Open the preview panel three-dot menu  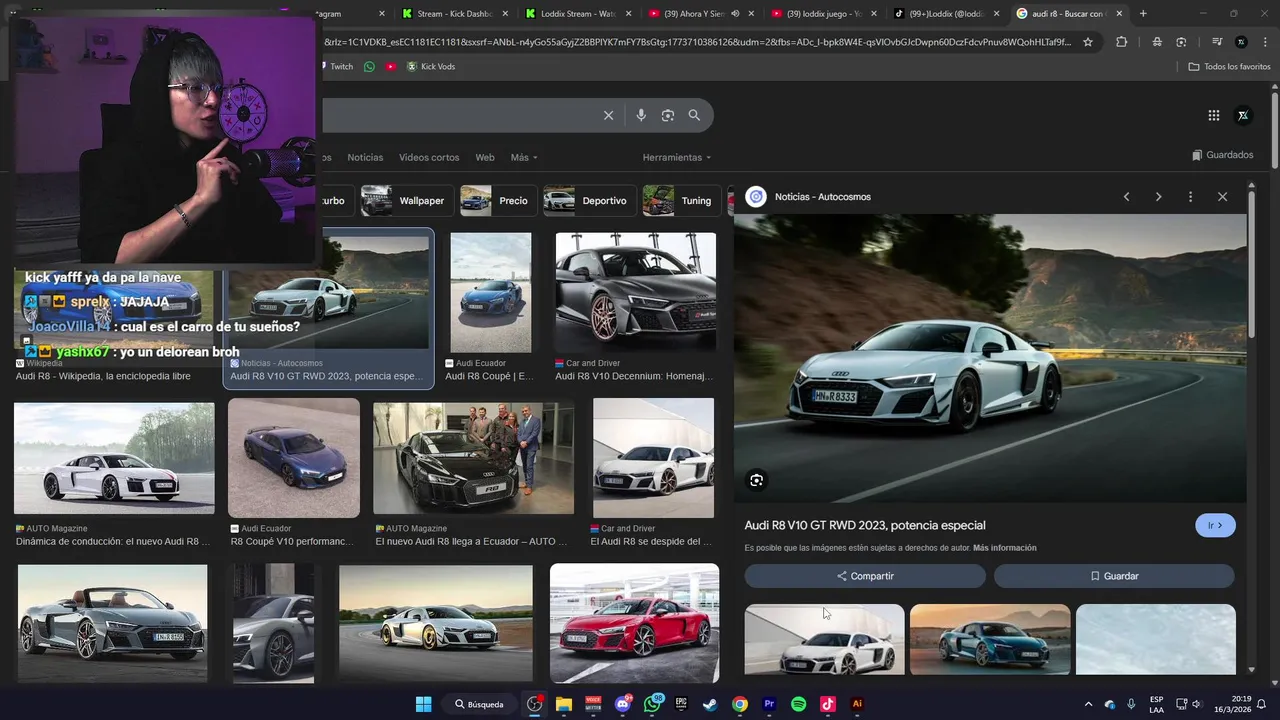click(1190, 197)
